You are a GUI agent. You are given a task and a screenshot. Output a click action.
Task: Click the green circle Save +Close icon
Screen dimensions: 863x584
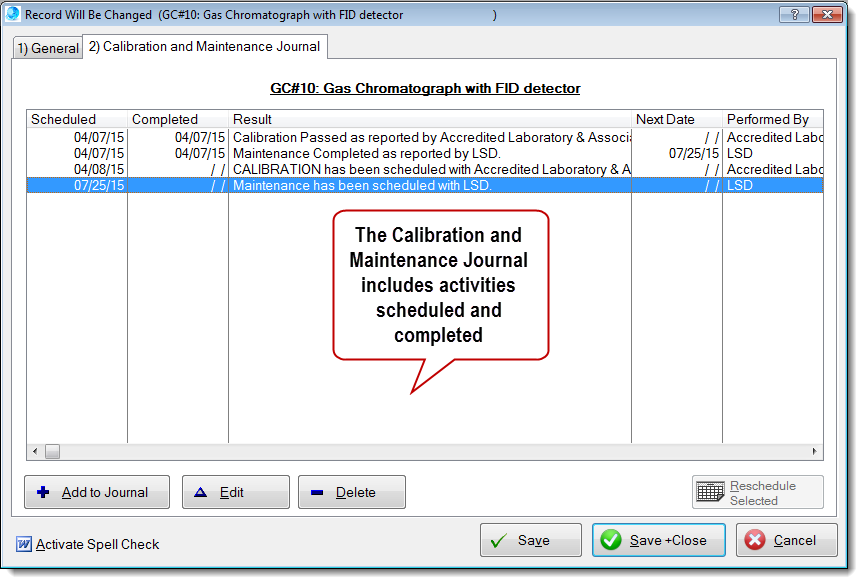pyautogui.click(x=611, y=540)
